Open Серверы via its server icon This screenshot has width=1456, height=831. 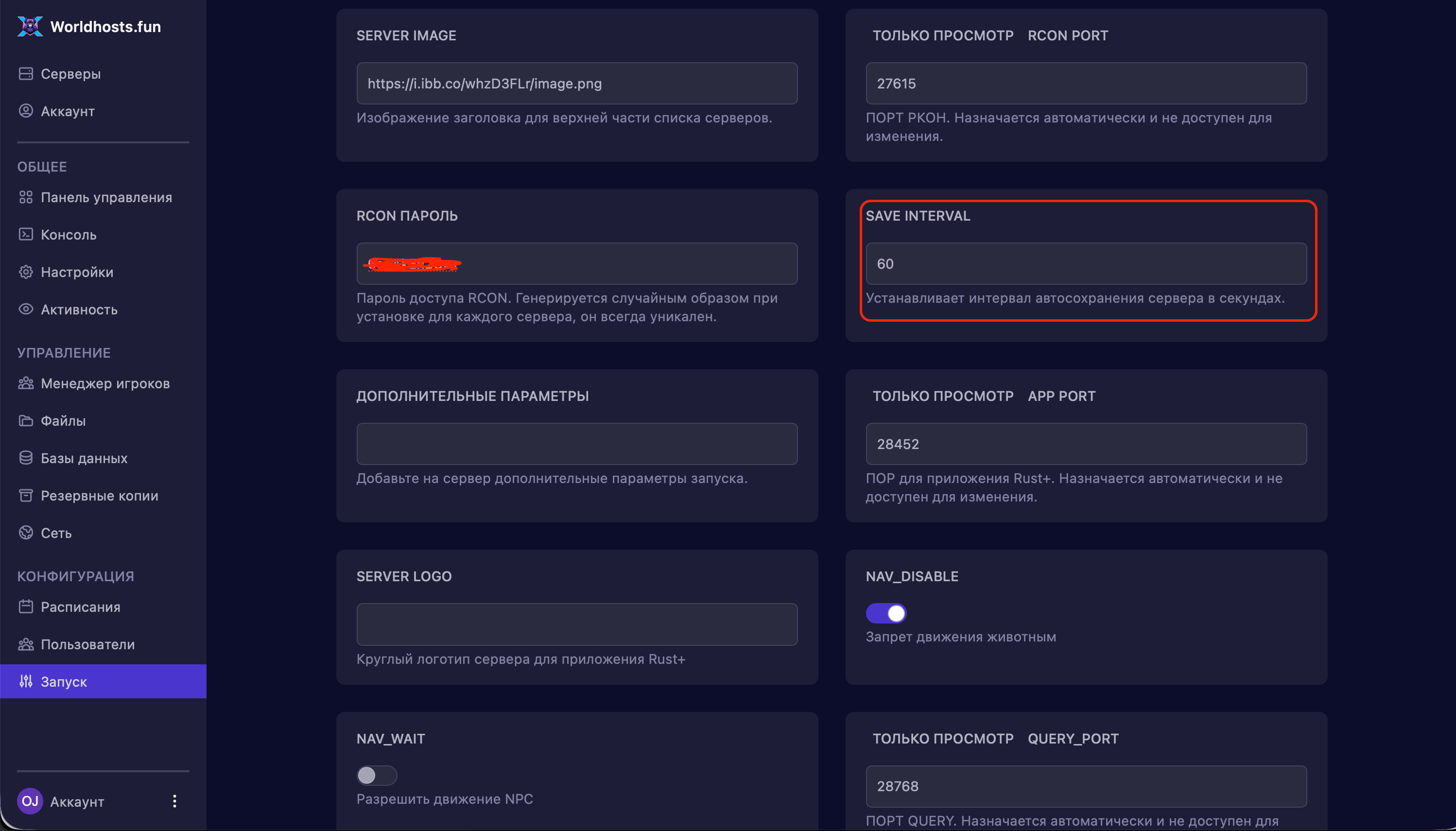pyautogui.click(x=26, y=74)
